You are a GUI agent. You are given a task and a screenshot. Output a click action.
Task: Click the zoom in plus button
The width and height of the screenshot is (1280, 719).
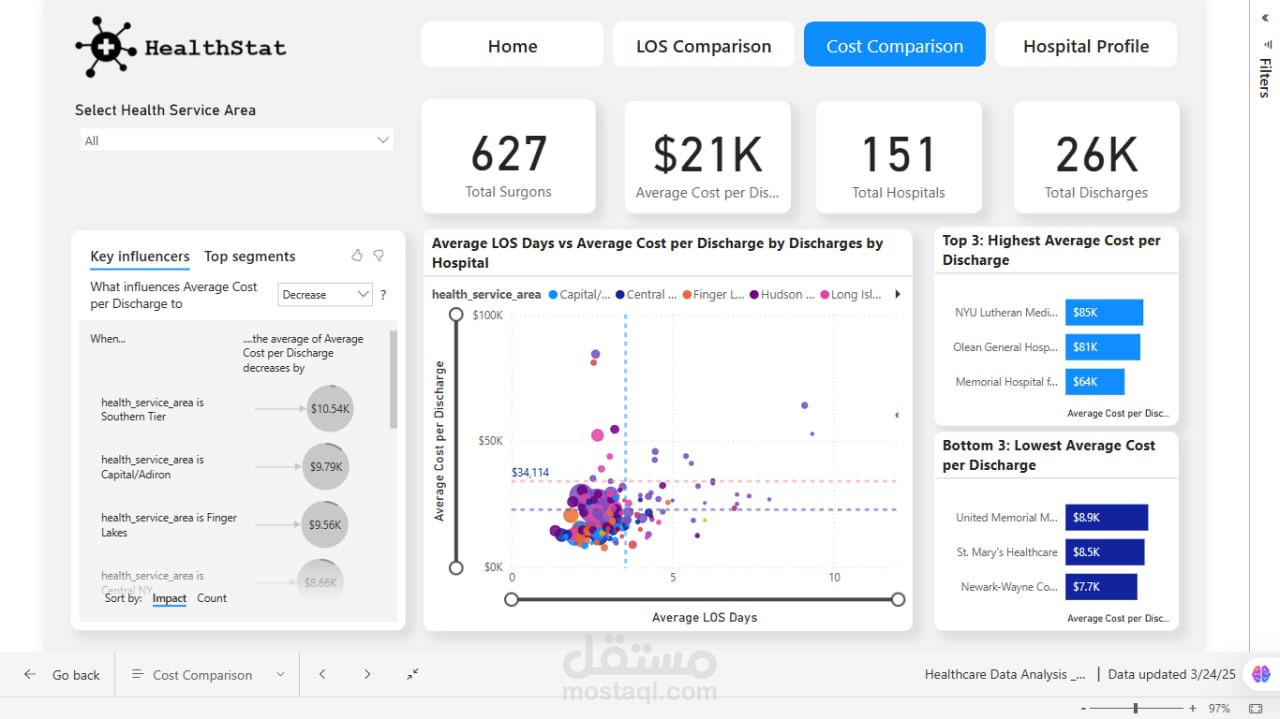(1193, 708)
